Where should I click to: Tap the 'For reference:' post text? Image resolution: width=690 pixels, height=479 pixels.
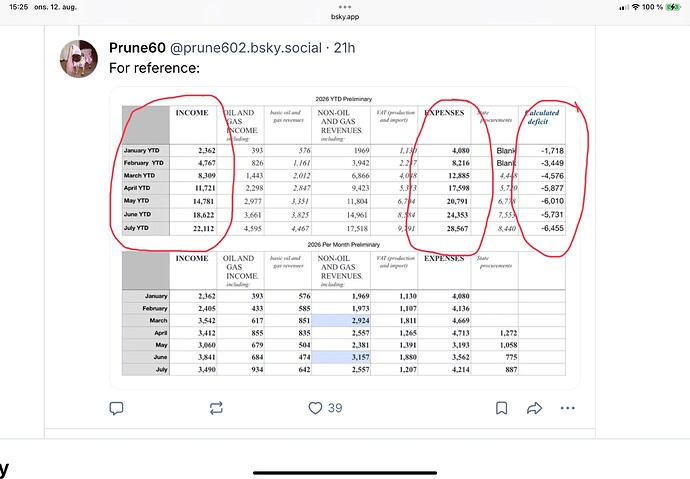click(x=154, y=68)
